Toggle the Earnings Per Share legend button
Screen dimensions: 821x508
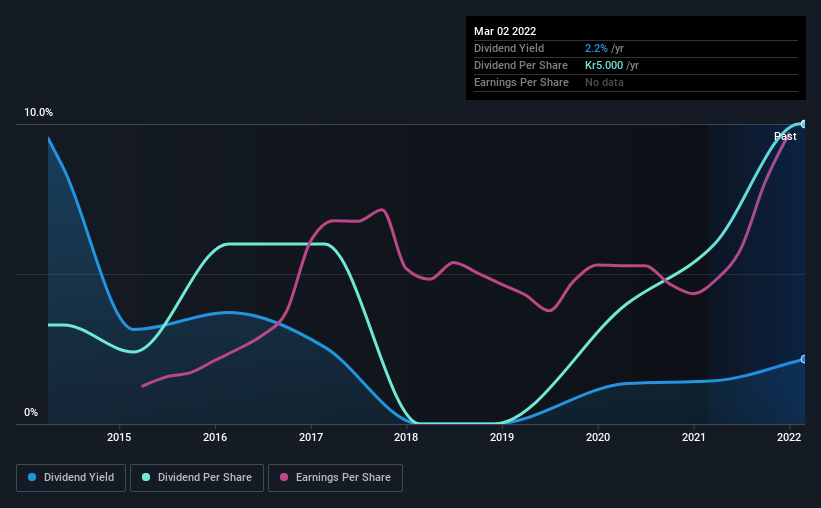pos(335,478)
